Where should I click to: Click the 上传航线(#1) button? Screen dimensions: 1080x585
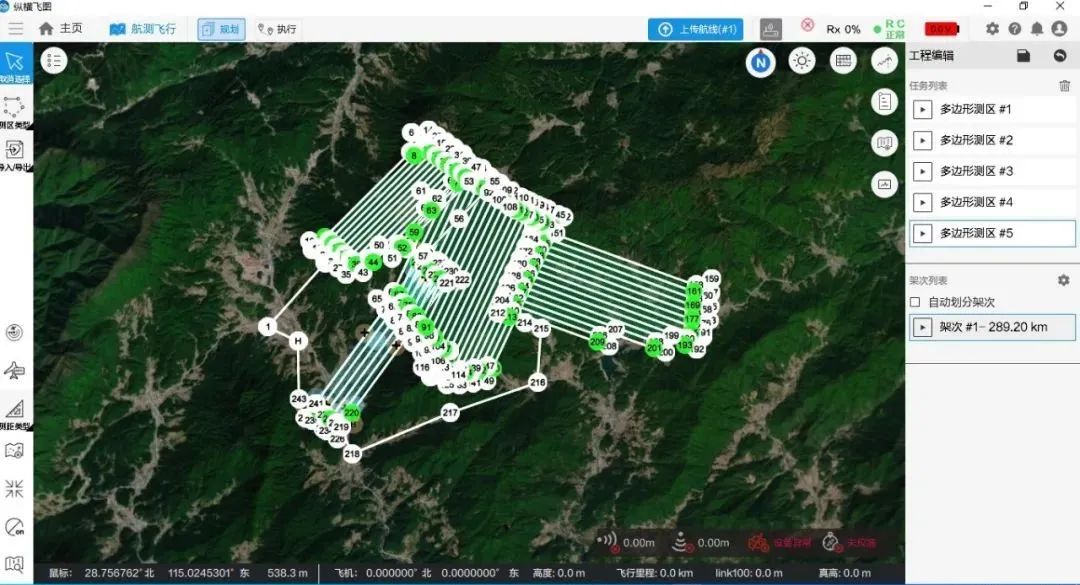click(696, 29)
